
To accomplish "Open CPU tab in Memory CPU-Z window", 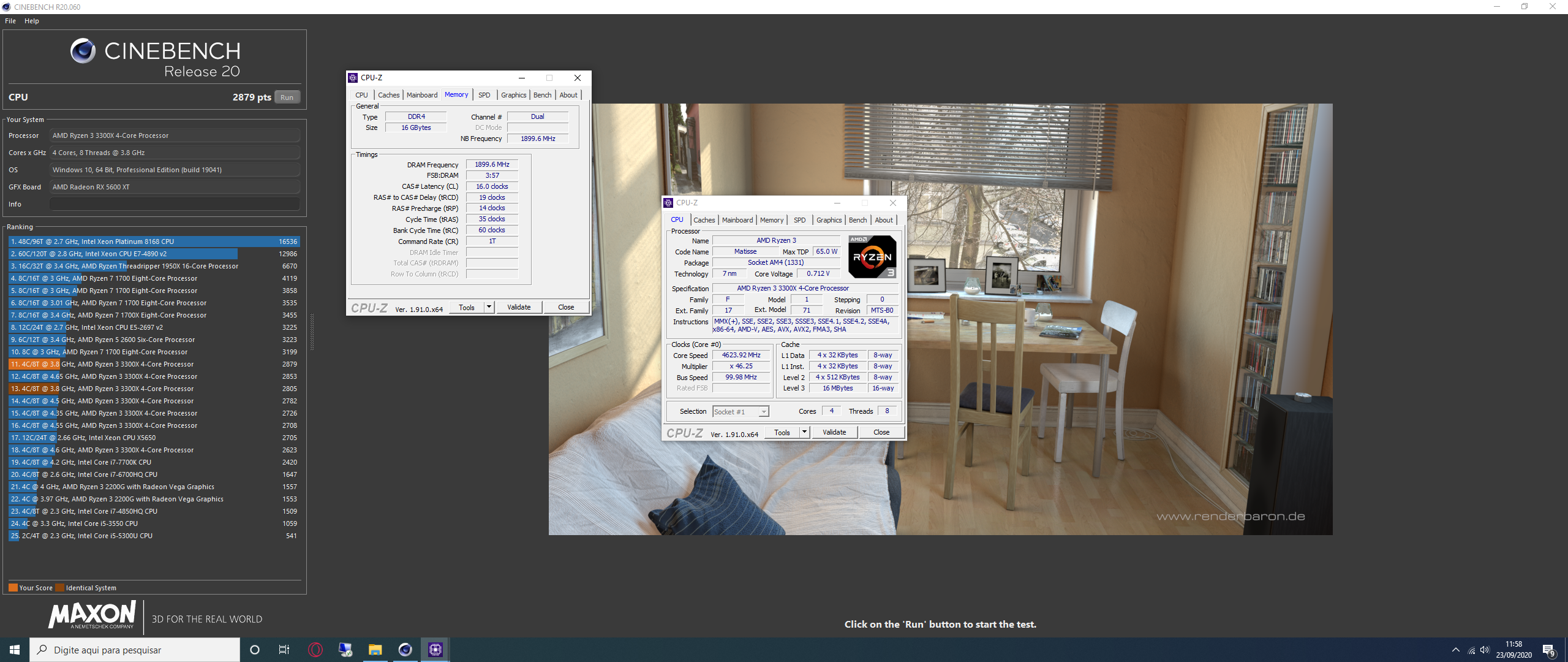I will [361, 95].
